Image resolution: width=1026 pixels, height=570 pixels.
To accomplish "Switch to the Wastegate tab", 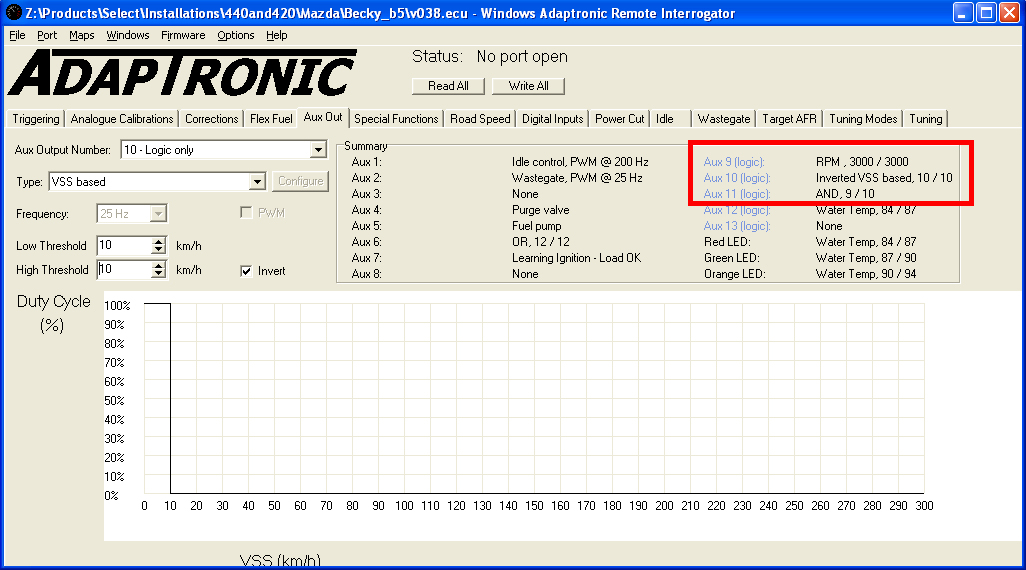I will (x=723, y=119).
